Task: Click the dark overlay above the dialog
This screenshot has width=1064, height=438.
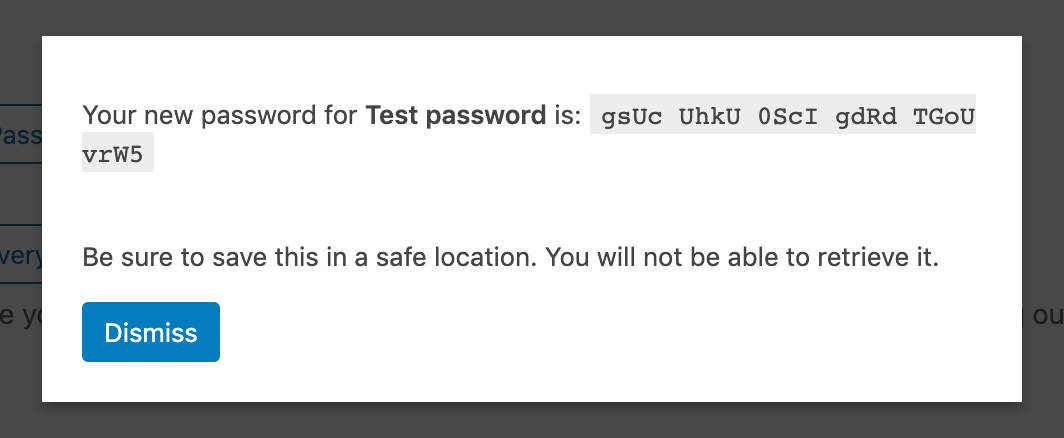Action: [532, 17]
